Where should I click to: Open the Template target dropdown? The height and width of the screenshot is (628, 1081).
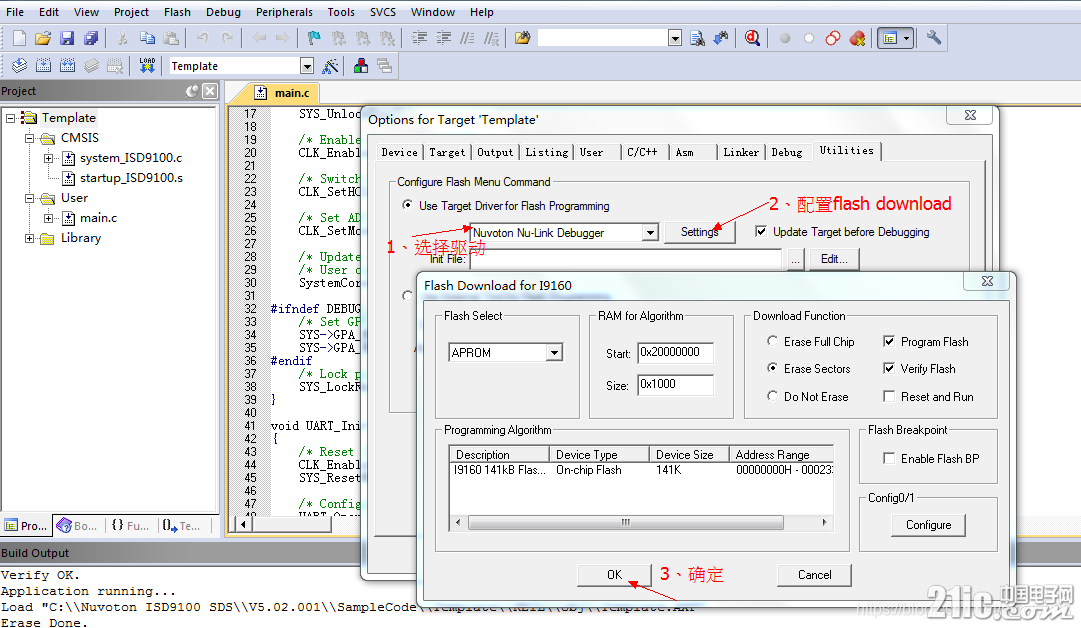pos(307,66)
